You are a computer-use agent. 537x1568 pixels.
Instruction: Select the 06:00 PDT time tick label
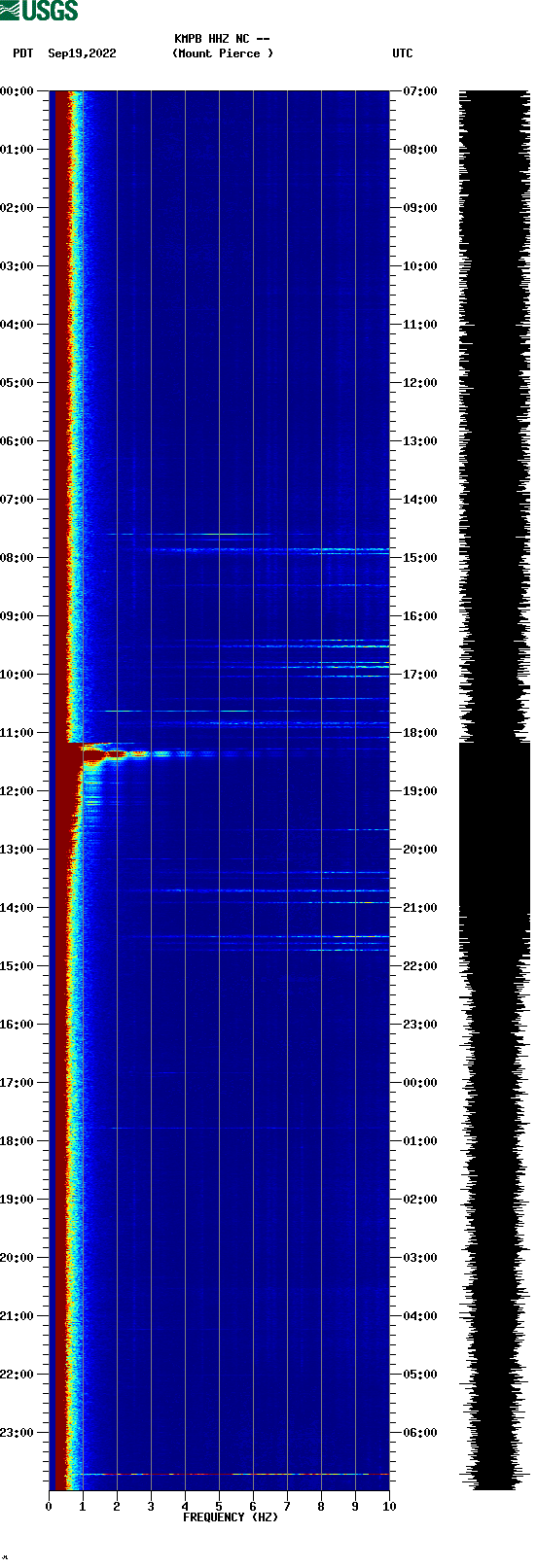point(17,441)
